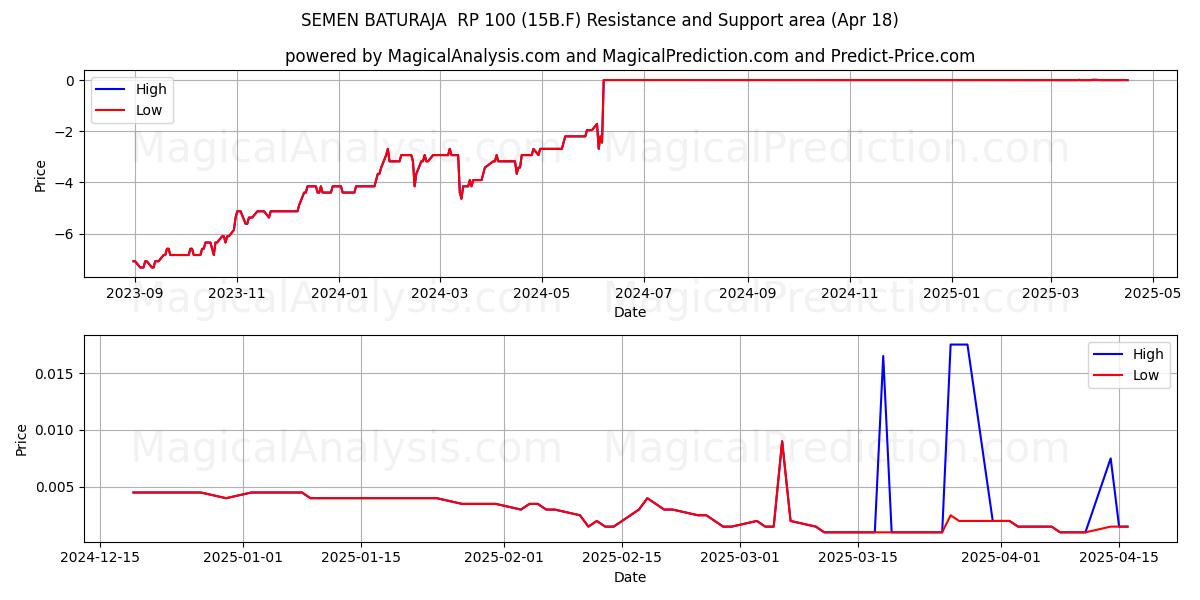Click the '−6' value on upper price axis
This screenshot has height=600, width=1200.
65,233
